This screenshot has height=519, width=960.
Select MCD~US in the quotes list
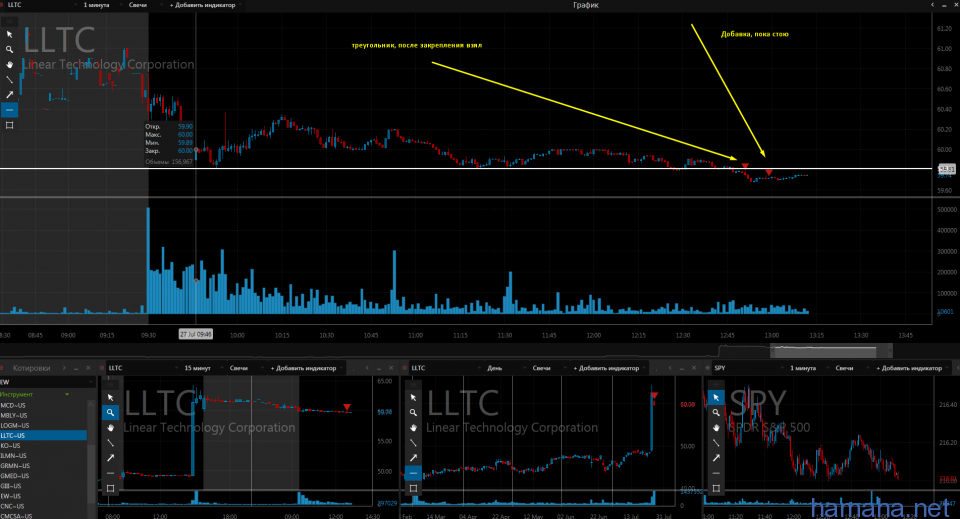pos(43,405)
